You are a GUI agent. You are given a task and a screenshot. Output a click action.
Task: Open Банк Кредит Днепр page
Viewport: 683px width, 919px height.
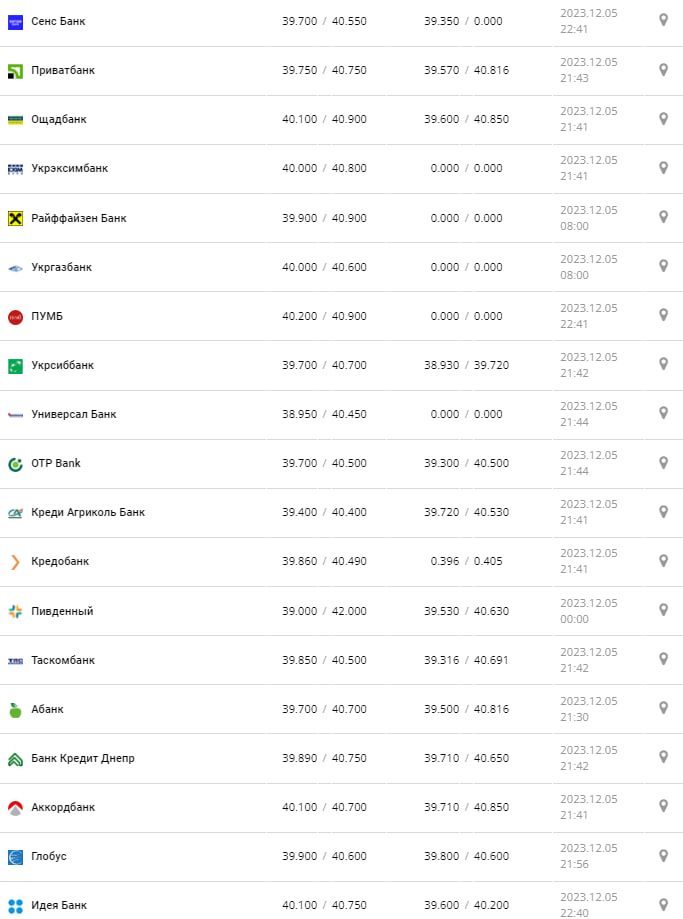pyautogui.click(x=83, y=758)
